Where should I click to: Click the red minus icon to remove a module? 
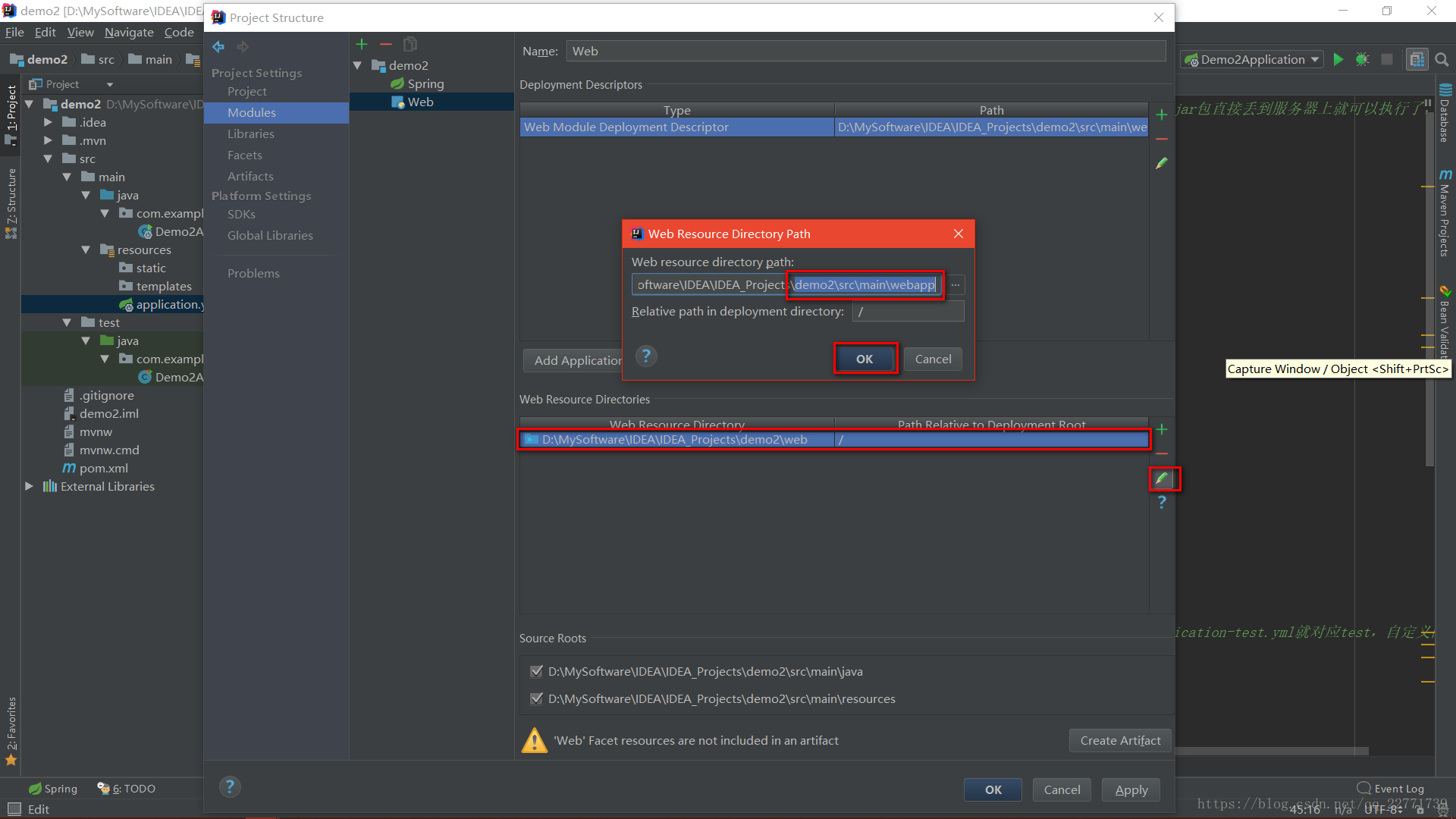386,45
